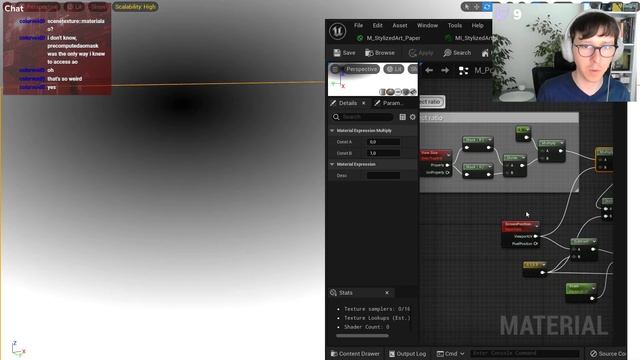Click the Search toolbar button

457,53
